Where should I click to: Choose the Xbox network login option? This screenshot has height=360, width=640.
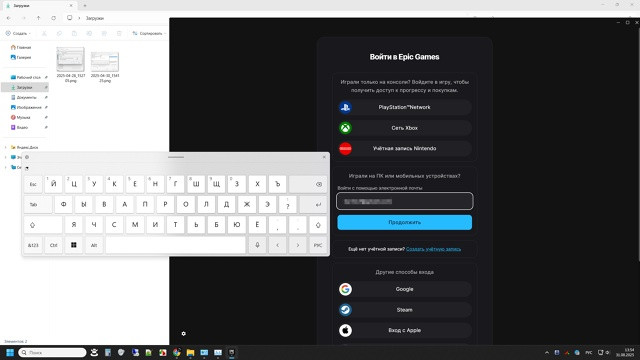(404, 128)
